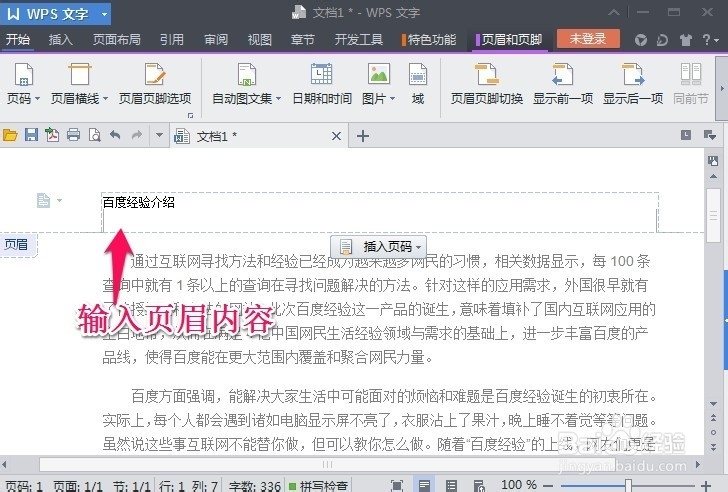This screenshot has height=492, width=728.
Task: Click the 同前节 same as previous section icon
Action: 690,74
